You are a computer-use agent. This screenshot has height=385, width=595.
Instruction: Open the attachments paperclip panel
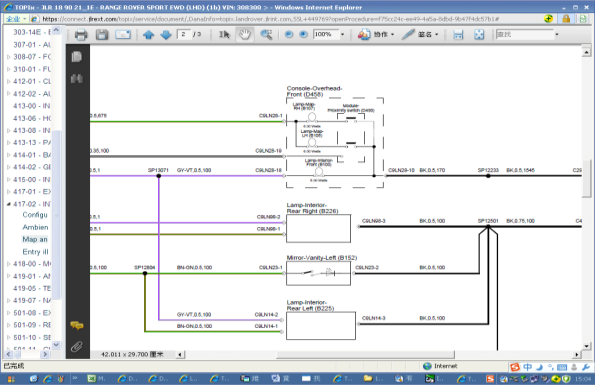(x=77, y=346)
